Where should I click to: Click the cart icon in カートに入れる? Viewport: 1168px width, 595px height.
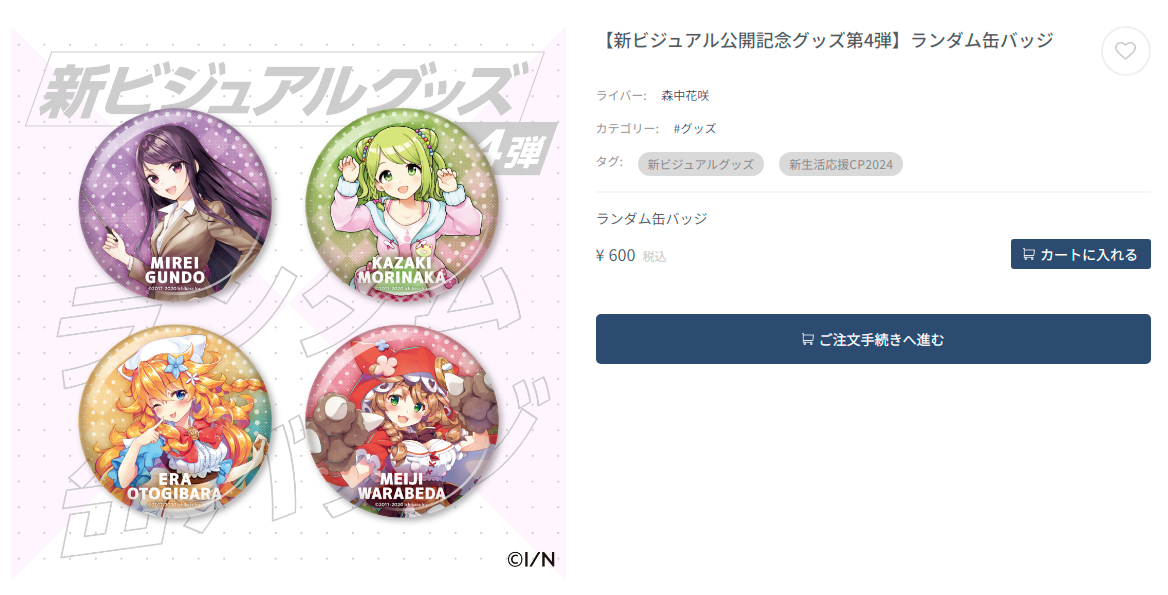(x=1029, y=255)
